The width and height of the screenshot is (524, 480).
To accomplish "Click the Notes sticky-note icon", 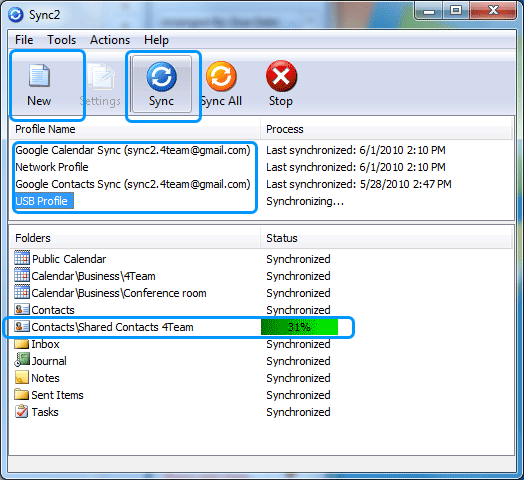I will point(22,377).
